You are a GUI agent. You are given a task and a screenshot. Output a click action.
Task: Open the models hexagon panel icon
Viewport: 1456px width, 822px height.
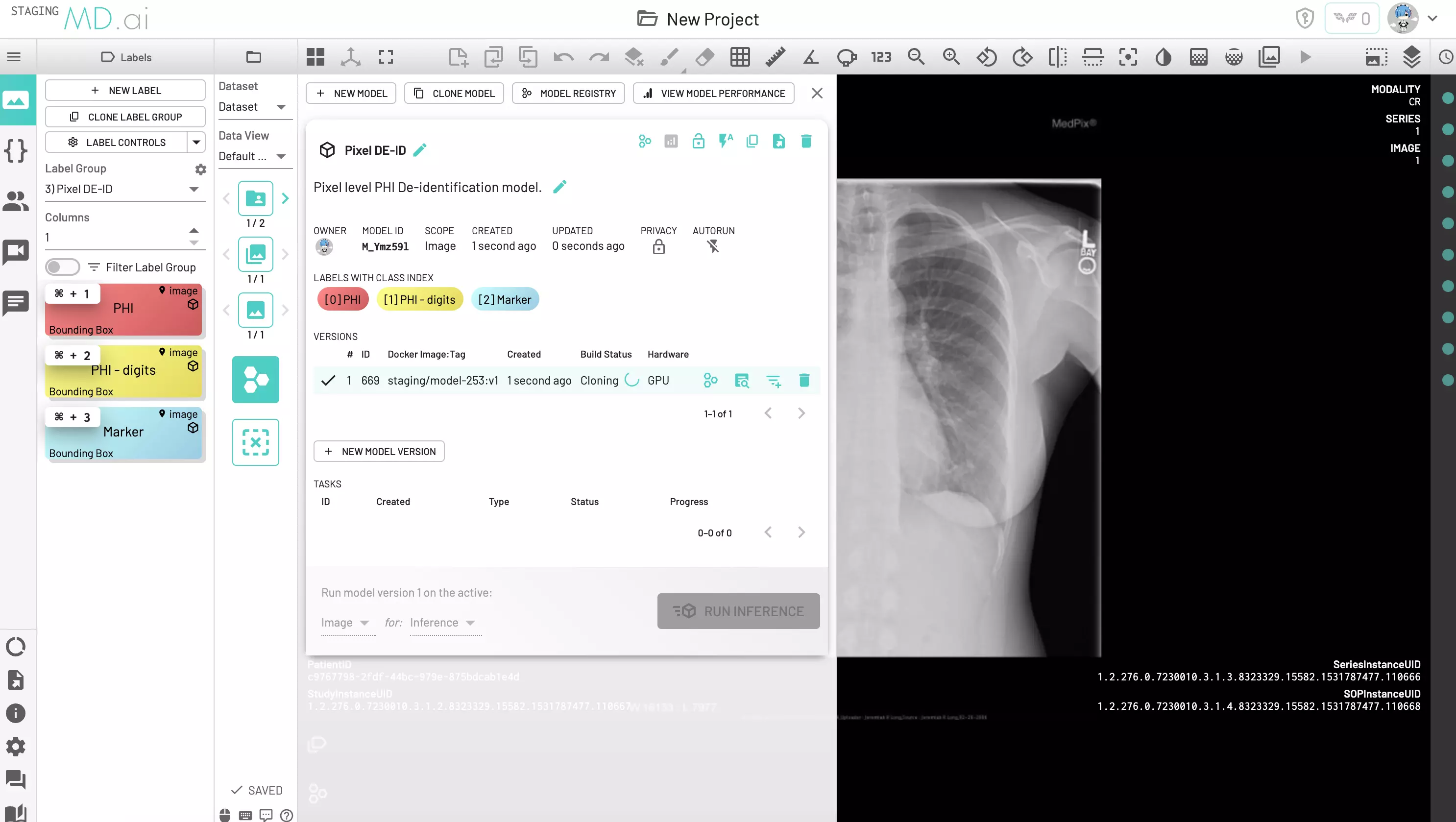tap(255, 379)
